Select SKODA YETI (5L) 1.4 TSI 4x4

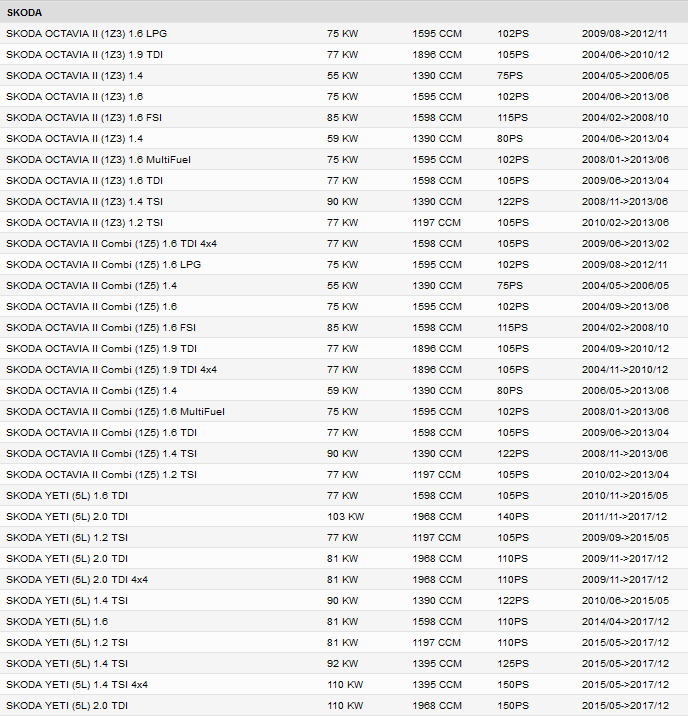pyautogui.click(x=344, y=685)
